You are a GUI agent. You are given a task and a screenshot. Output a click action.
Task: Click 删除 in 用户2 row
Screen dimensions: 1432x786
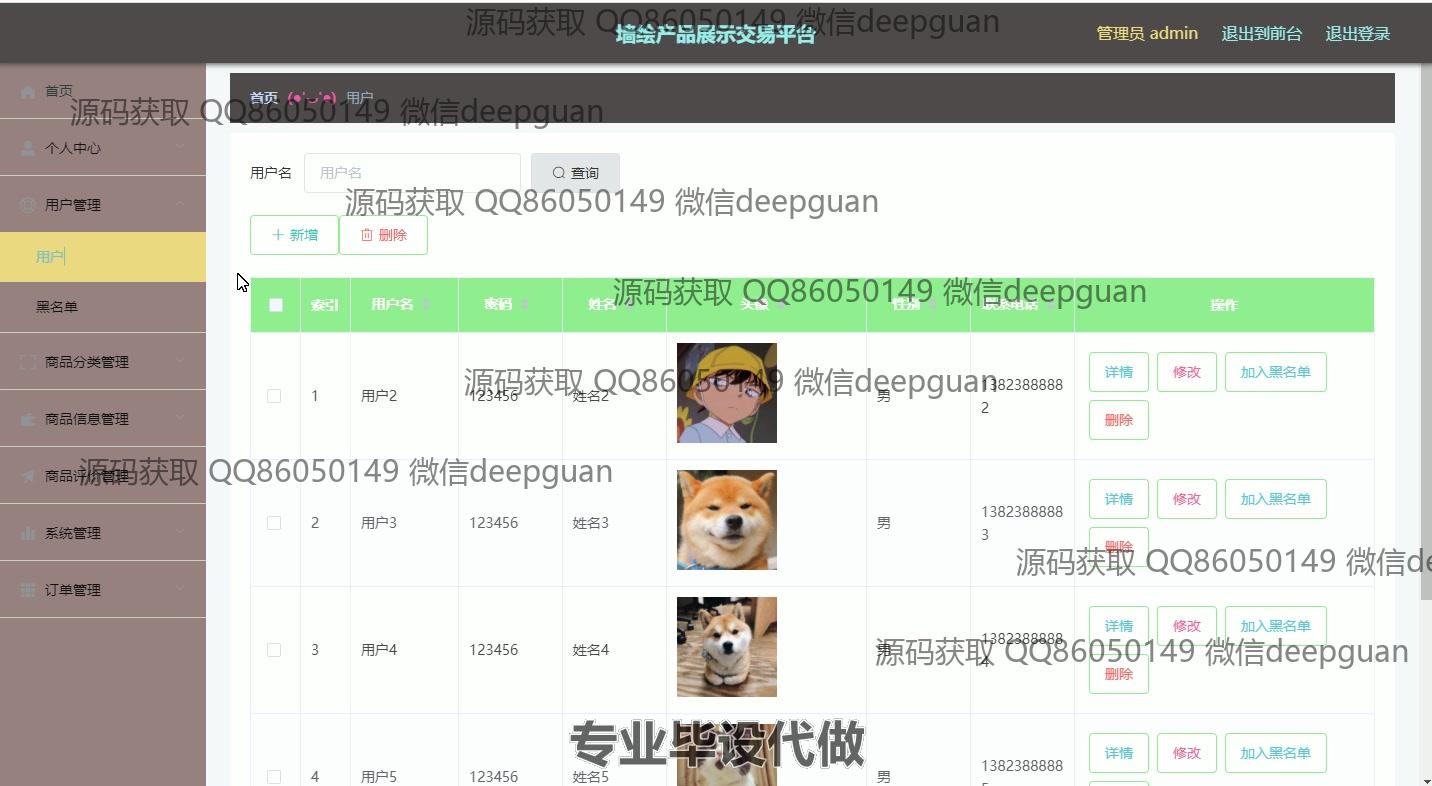(1119, 420)
